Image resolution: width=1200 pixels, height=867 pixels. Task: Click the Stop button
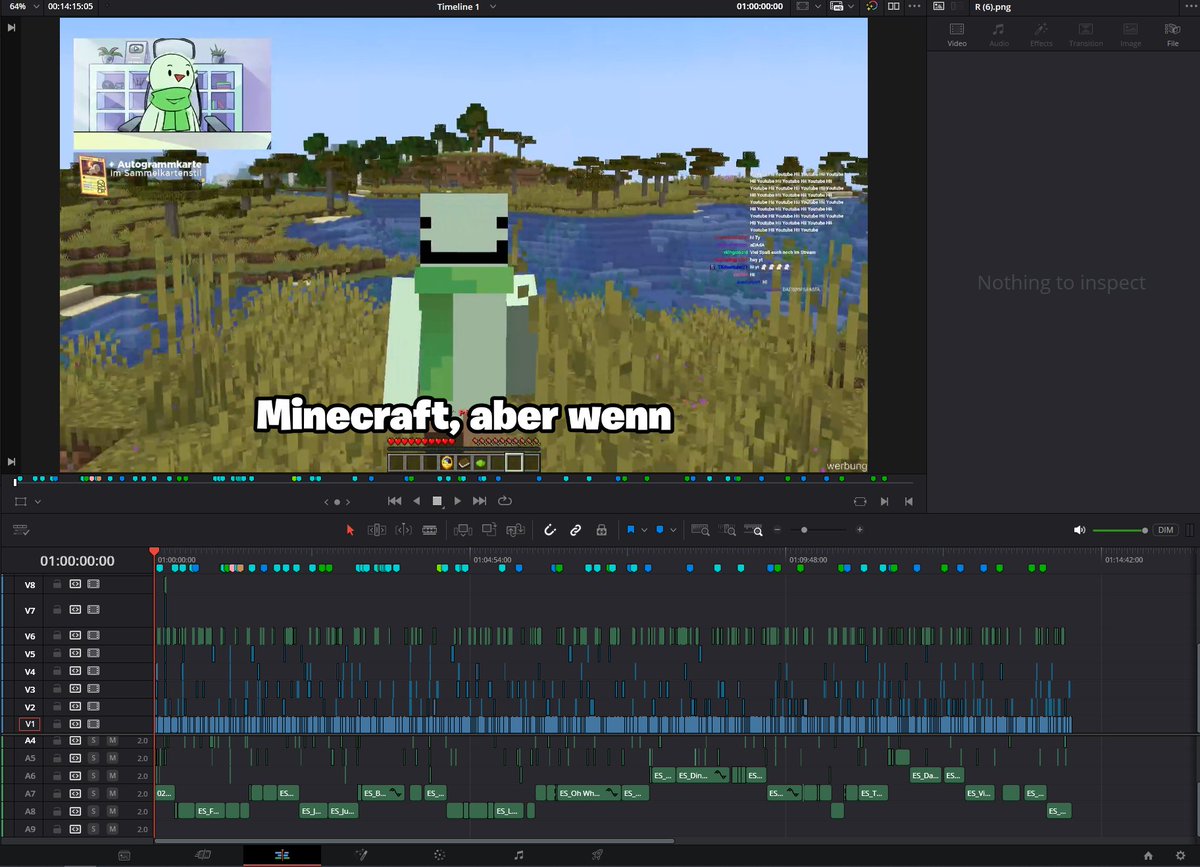point(437,501)
